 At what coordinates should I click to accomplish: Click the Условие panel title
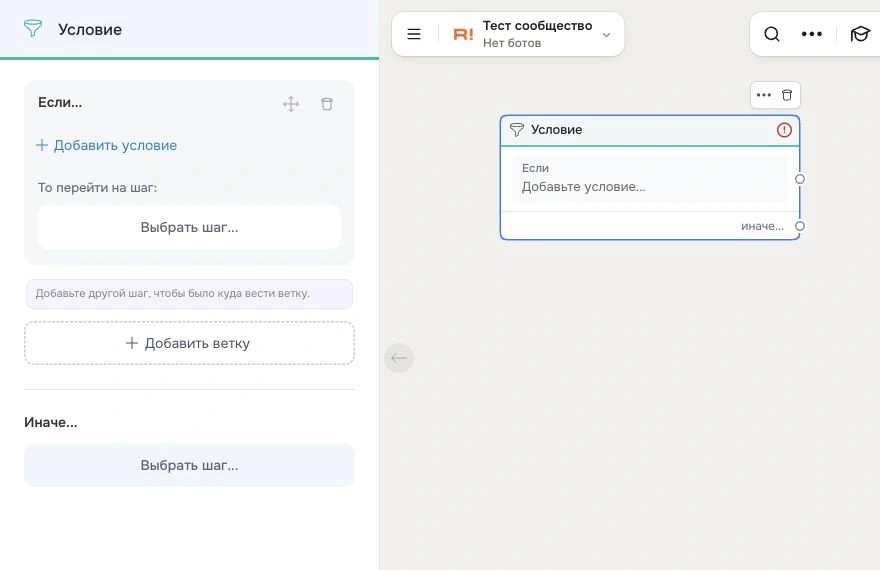[x=90, y=29]
